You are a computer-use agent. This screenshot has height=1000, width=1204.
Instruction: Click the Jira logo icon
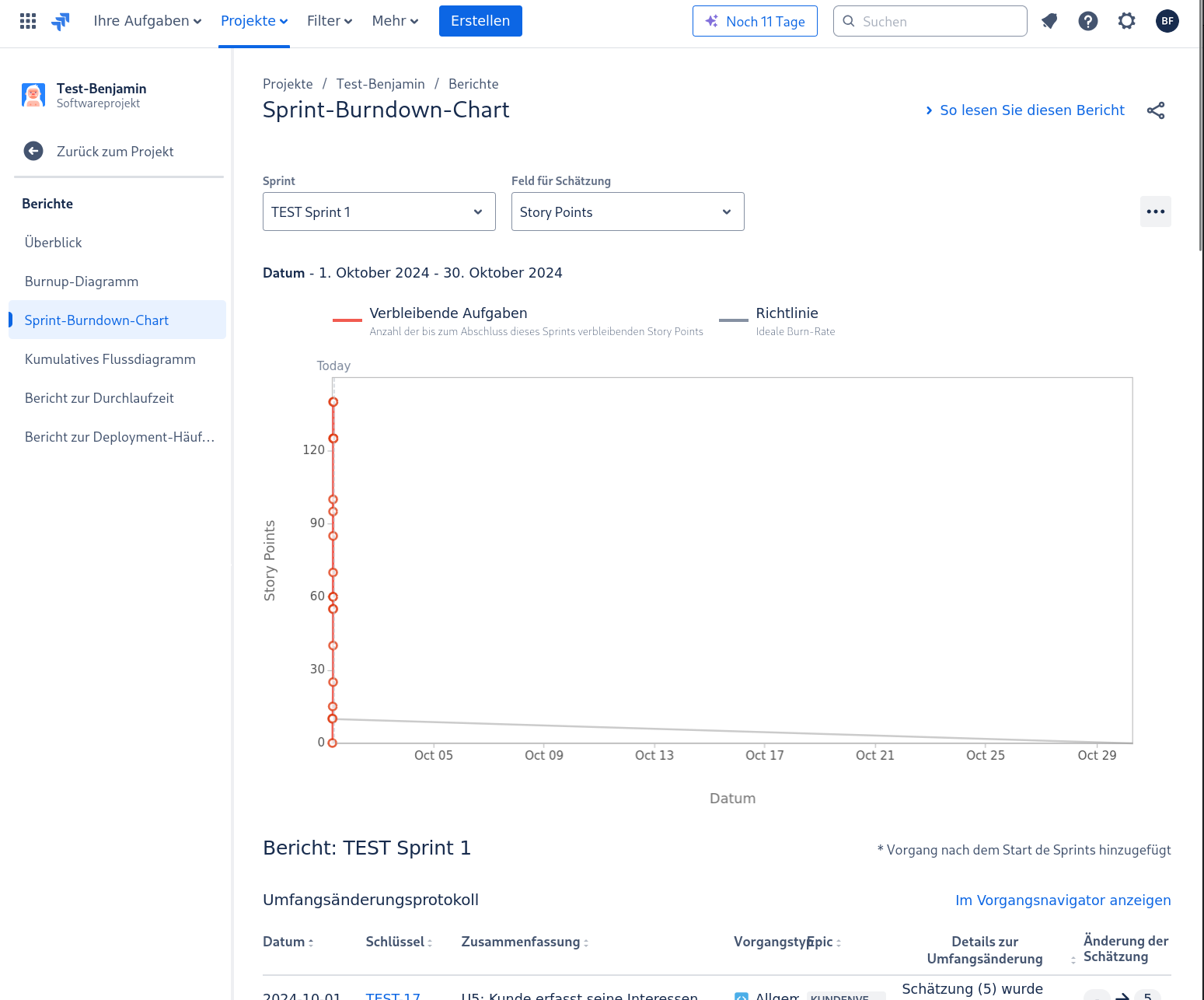click(x=61, y=21)
